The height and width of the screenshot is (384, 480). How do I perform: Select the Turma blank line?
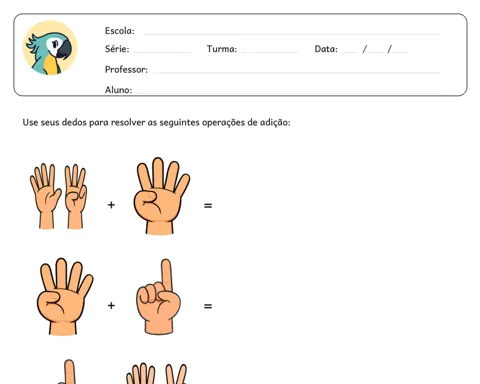pos(270,52)
